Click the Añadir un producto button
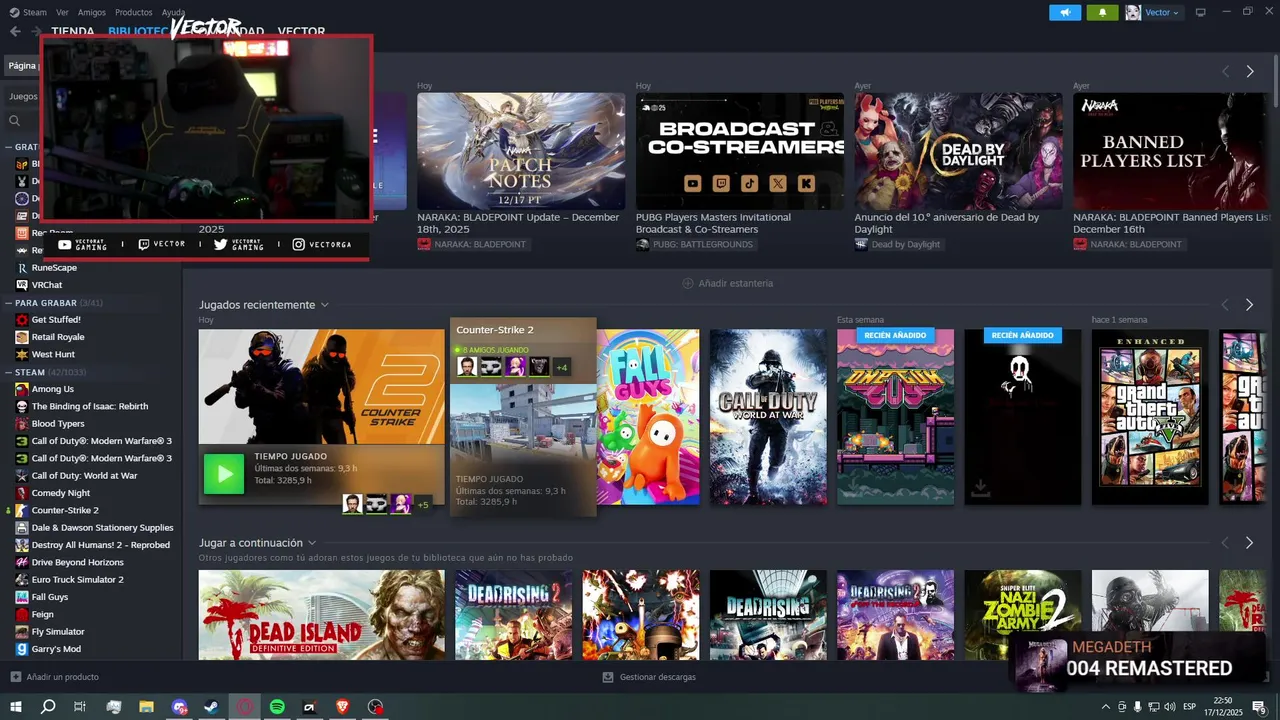This screenshot has height=720, width=1280. (55, 677)
